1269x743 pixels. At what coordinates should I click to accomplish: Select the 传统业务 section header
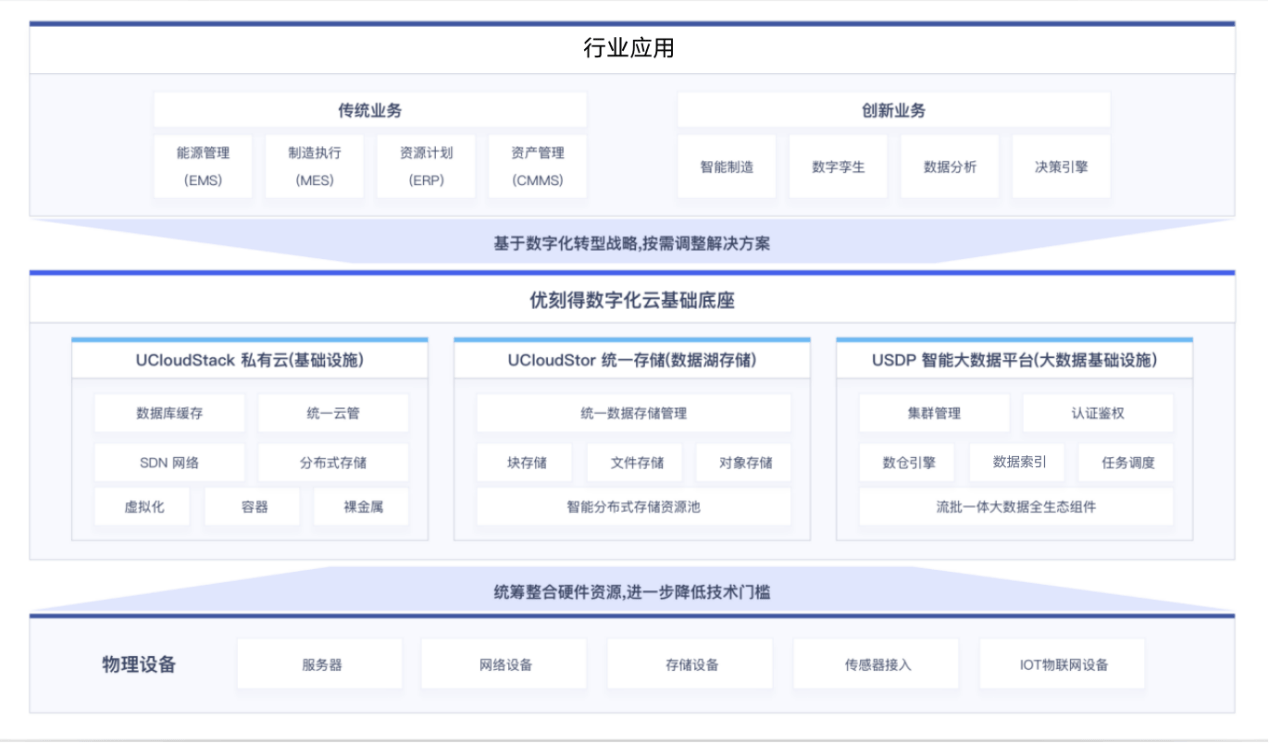click(370, 110)
